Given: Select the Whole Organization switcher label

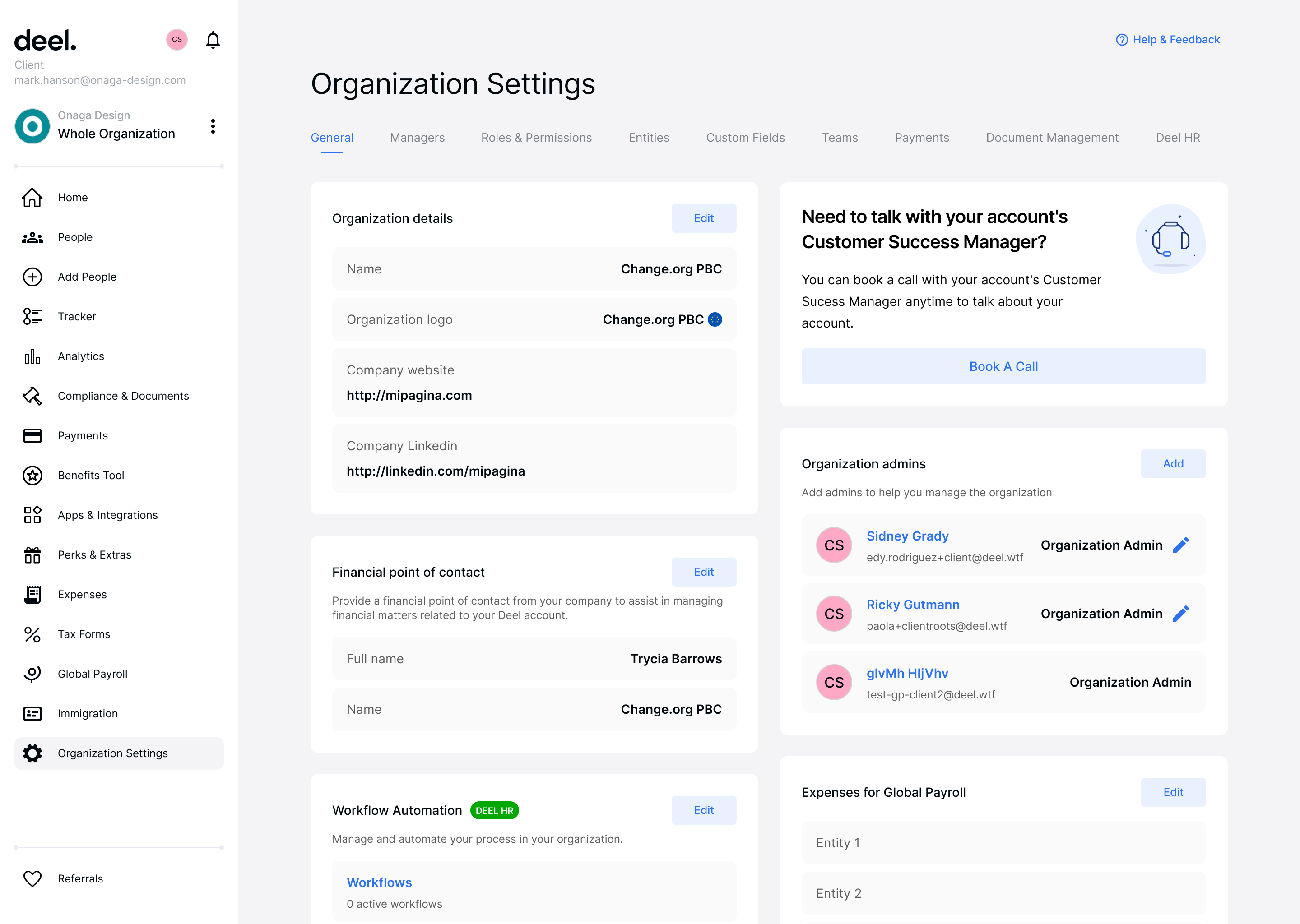Looking at the screenshot, I should point(116,134).
